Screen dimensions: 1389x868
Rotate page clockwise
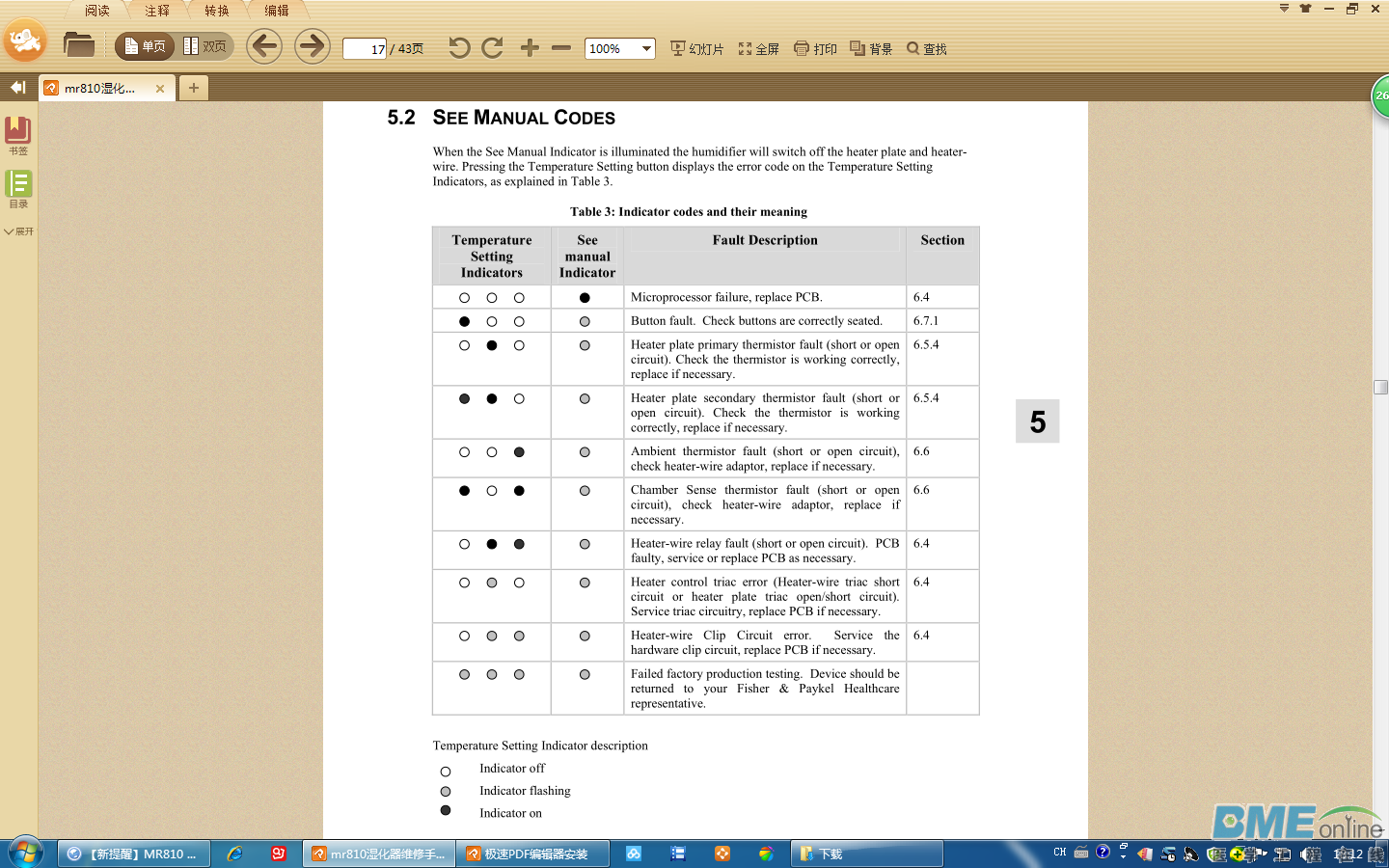493,48
